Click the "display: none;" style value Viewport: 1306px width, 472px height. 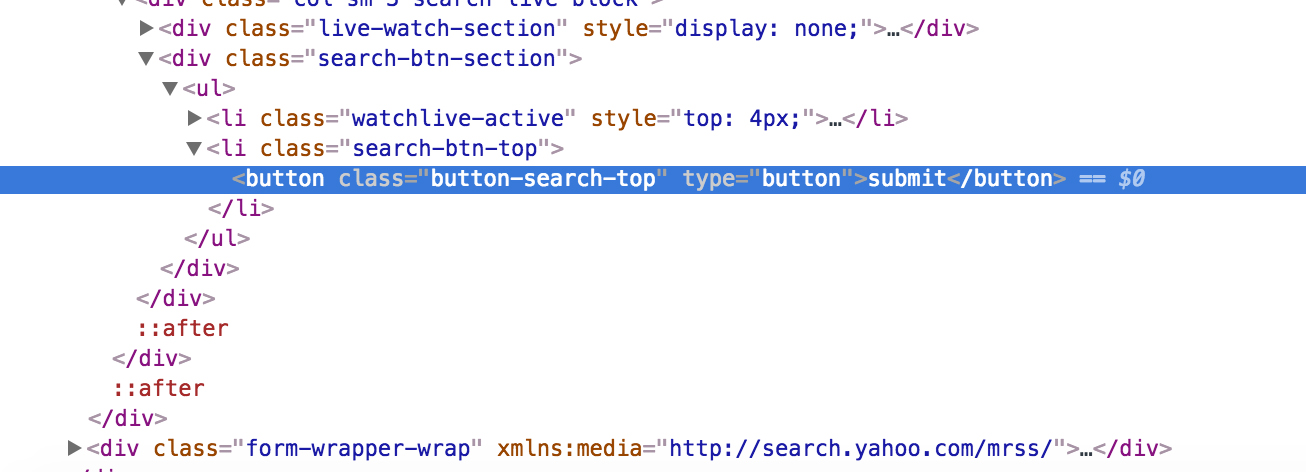pyautogui.click(x=767, y=29)
